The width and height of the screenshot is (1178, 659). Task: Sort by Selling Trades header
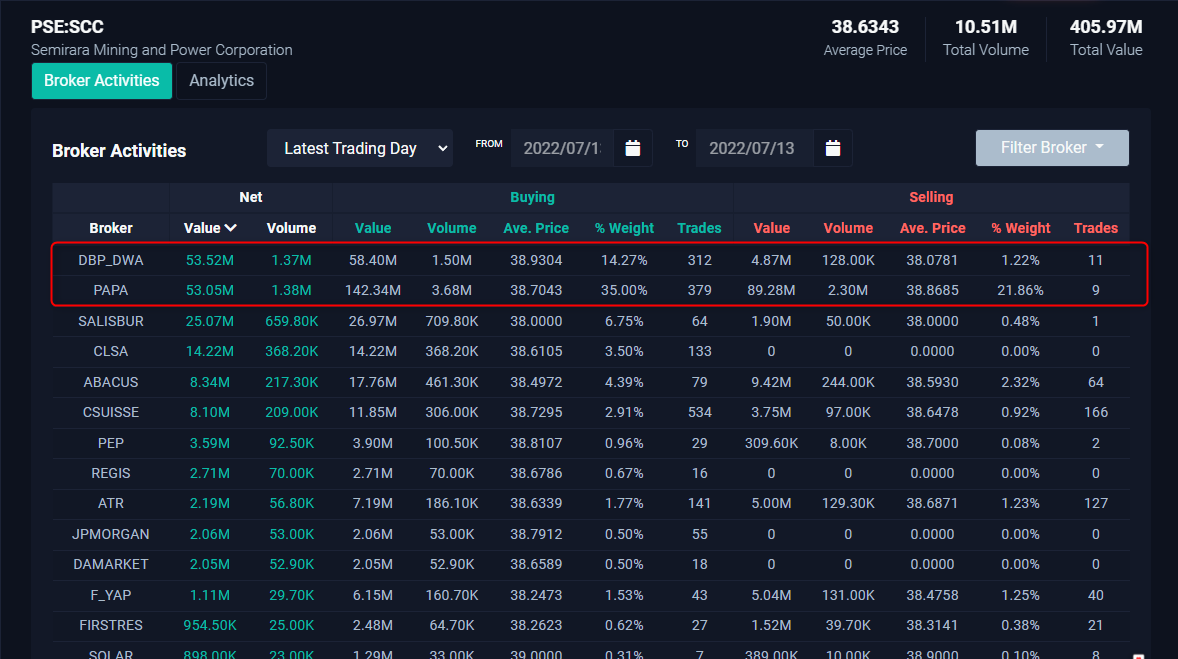coord(1095,228)
